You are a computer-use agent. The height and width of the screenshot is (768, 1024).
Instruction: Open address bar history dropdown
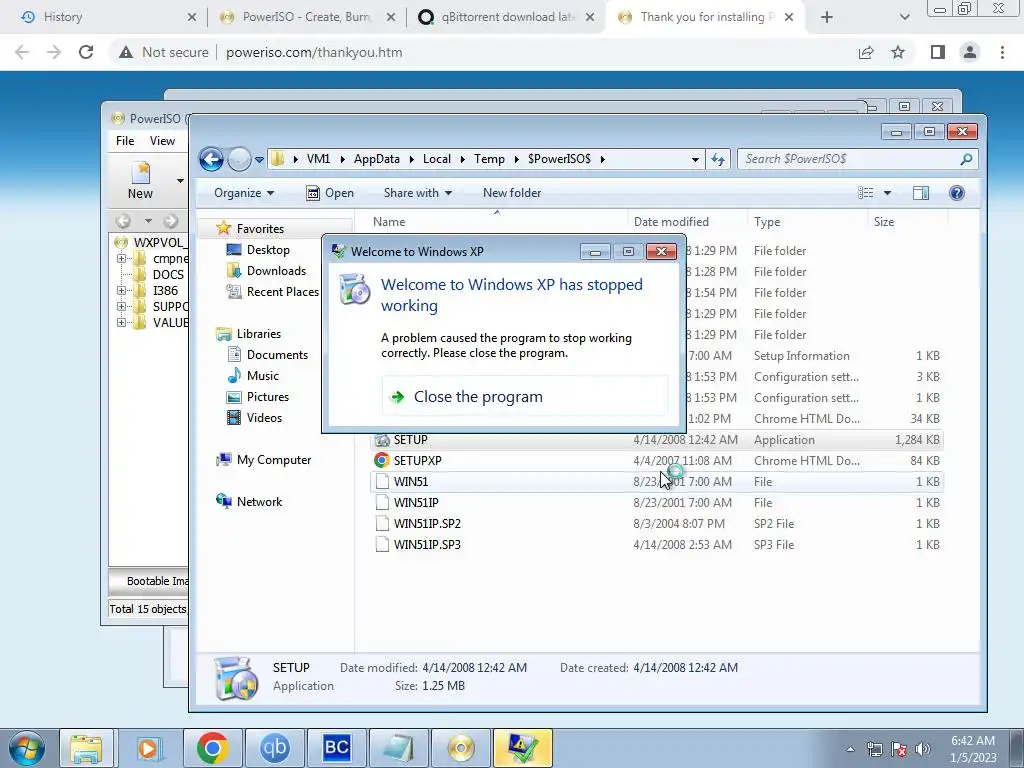coord(695,159)
